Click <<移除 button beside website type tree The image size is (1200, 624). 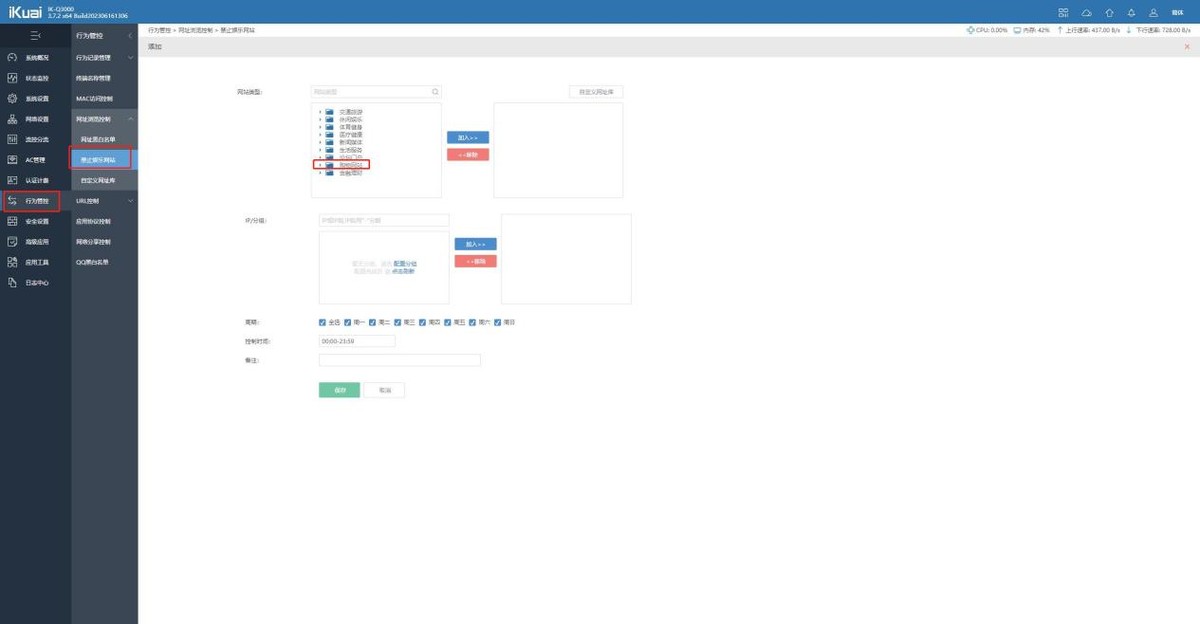click(x=467, y=155)
